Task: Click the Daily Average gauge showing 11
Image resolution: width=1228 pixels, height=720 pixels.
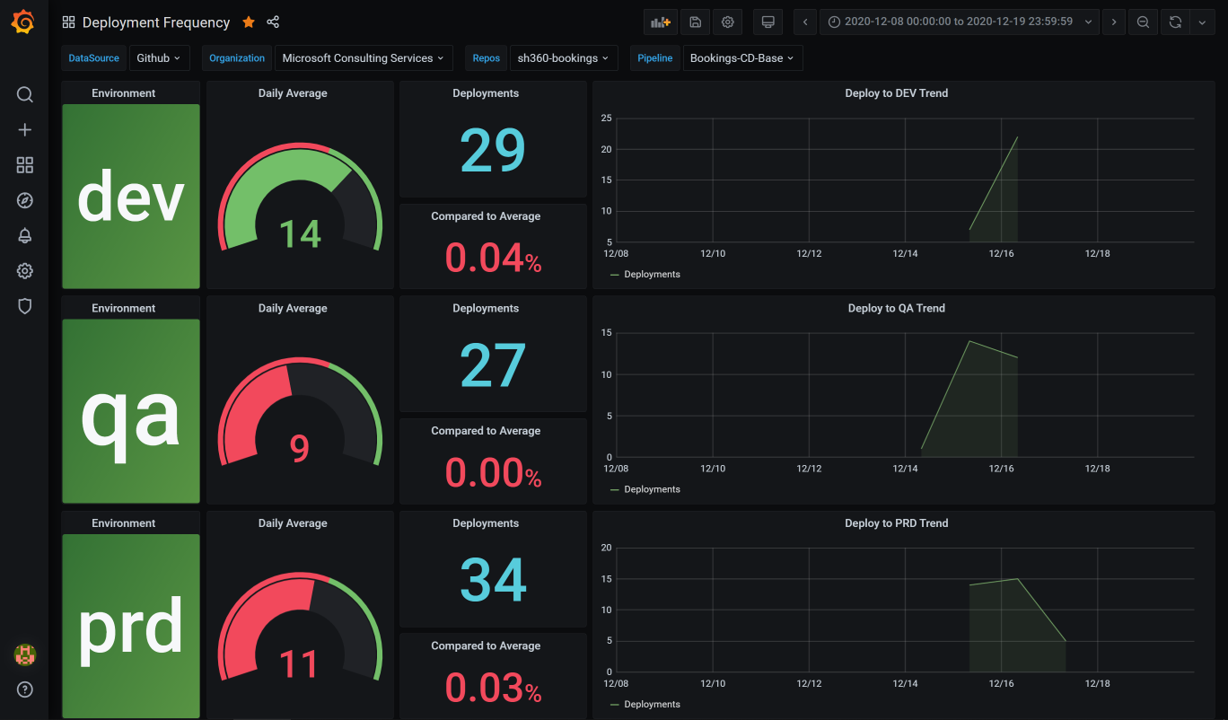Action: (300, 627)
